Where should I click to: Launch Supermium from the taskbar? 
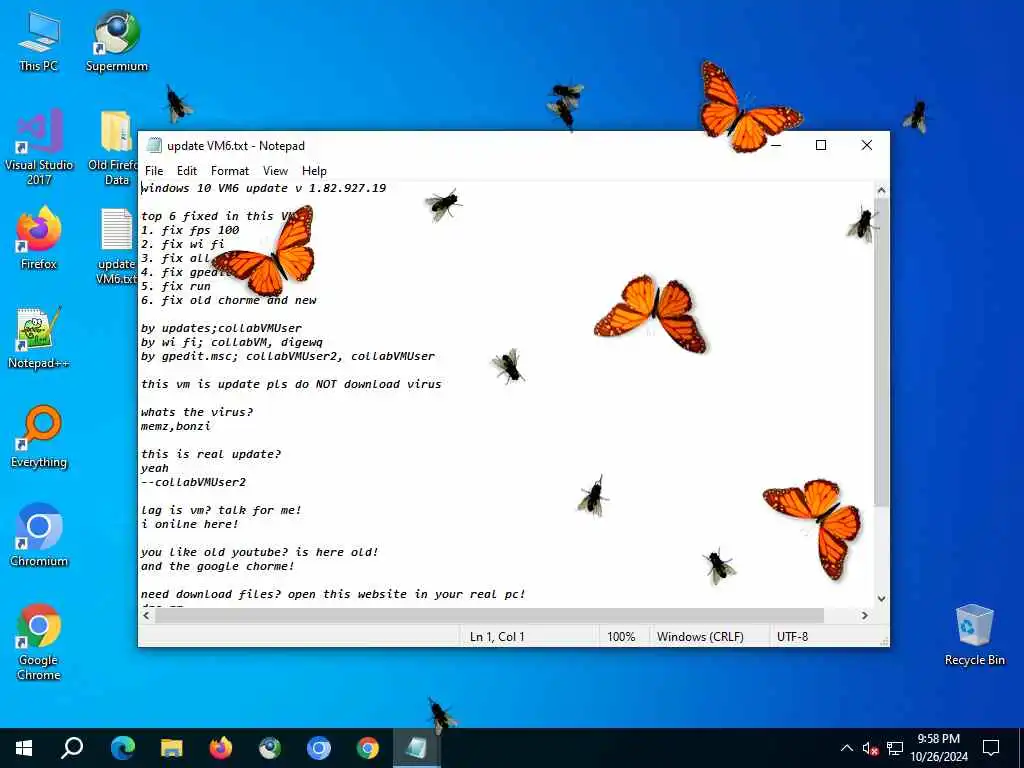[270, 748]
